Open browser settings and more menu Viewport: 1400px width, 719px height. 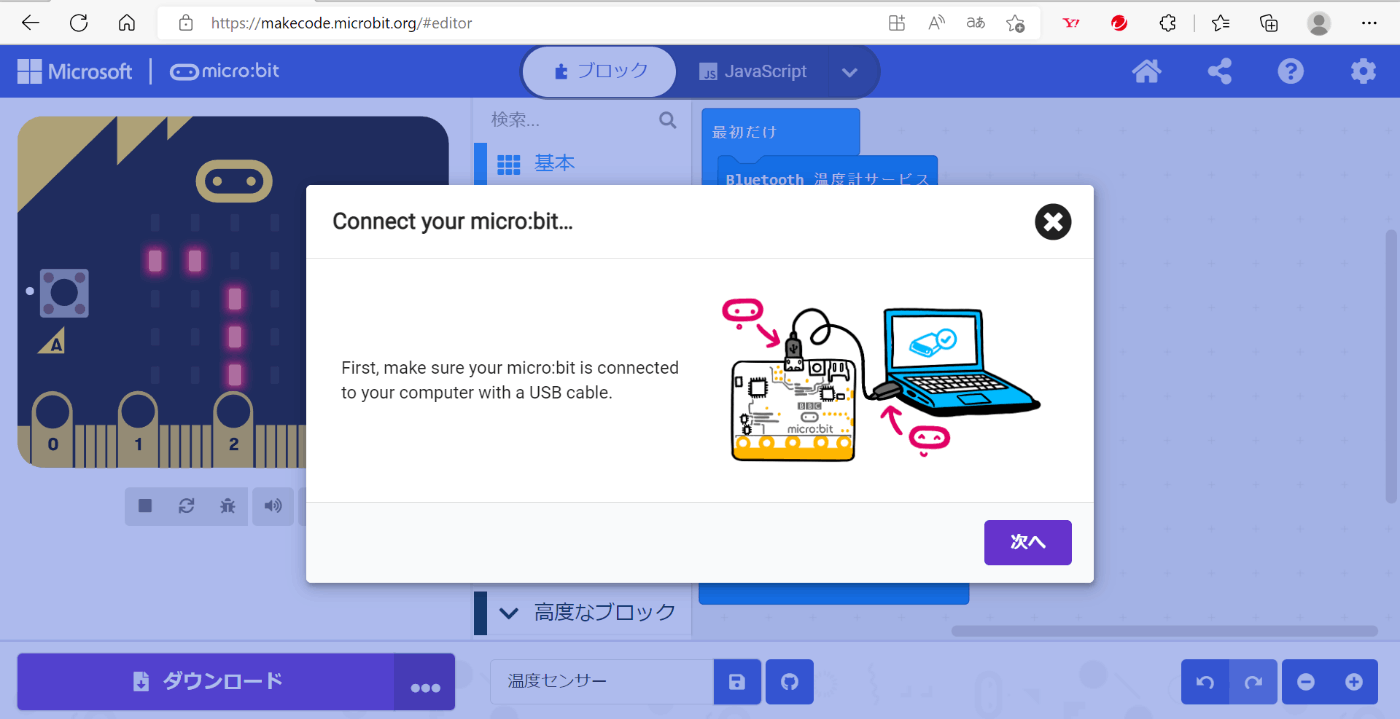click(x=1369, y=22)
